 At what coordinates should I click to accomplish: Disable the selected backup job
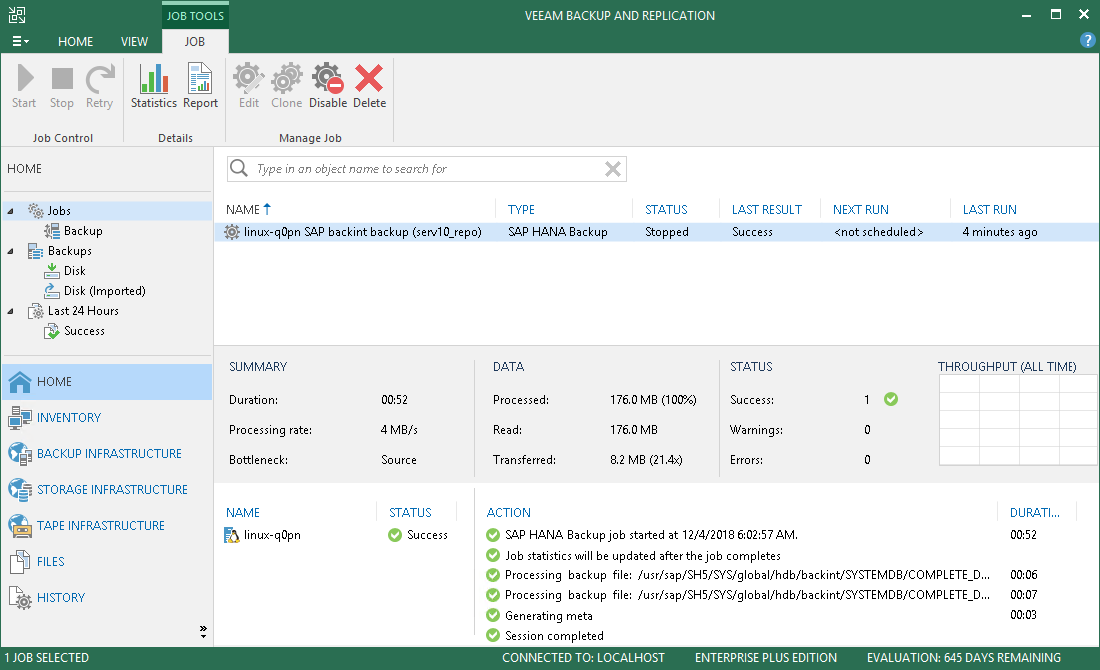coord(327,85)
